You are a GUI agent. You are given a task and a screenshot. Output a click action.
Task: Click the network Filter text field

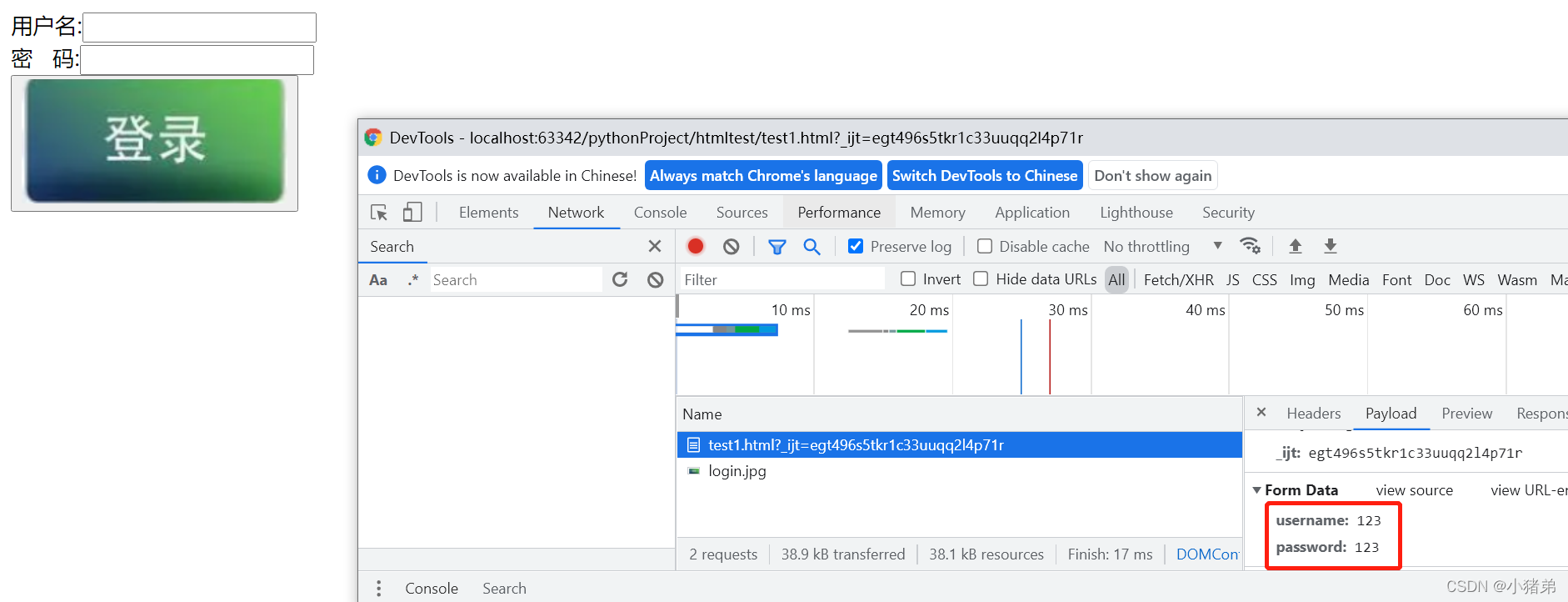(x=782, y=279)
